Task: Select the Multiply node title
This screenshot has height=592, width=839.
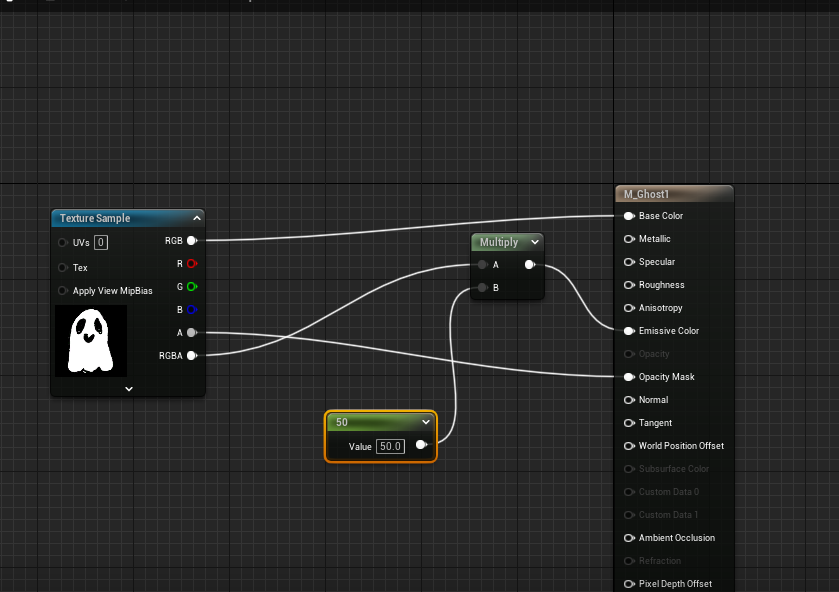Action: [x=499, y=242]
